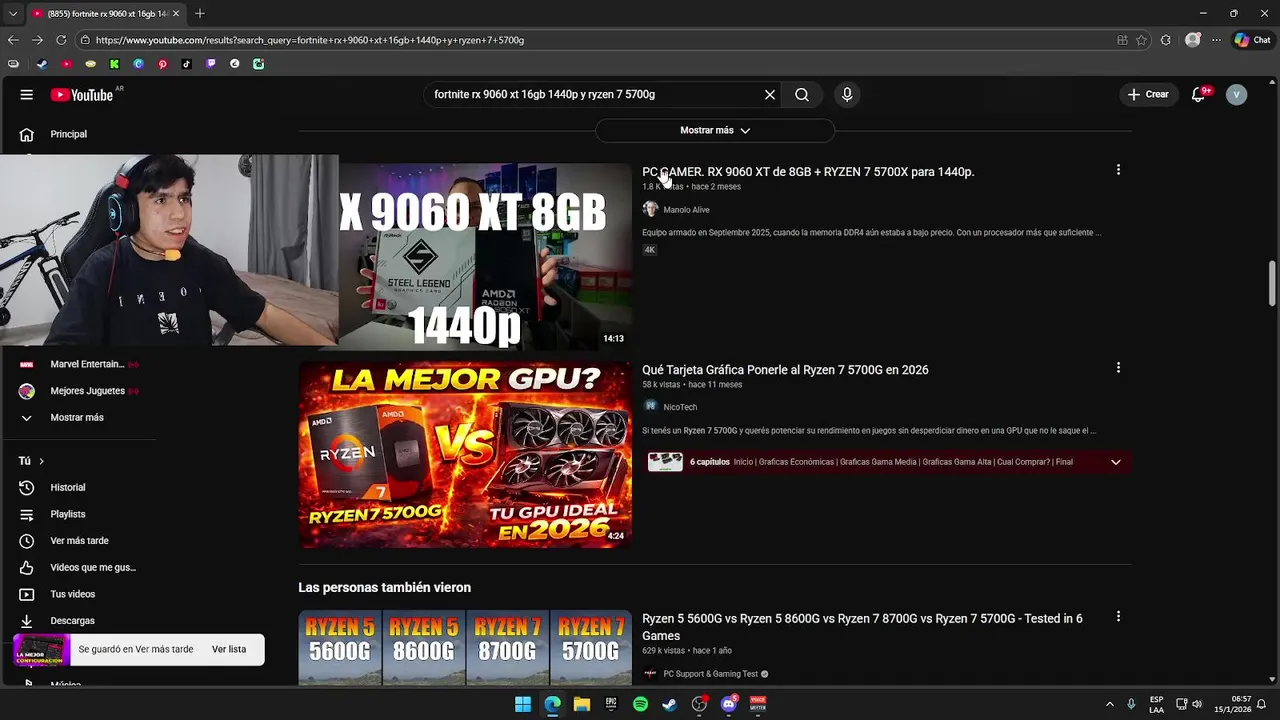1280x720 pixels.
Task: Run the search with the magnifier button
Action: (x=802, y=95)
